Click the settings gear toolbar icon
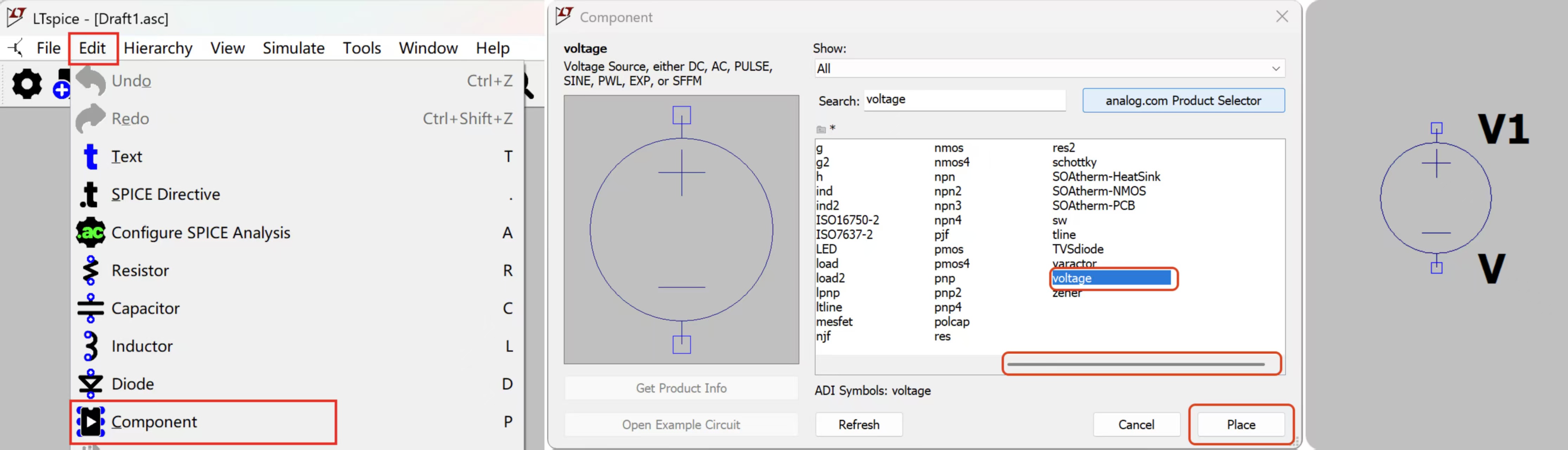The height and width of the screenshot is (450, 1568). coord(27,84)
